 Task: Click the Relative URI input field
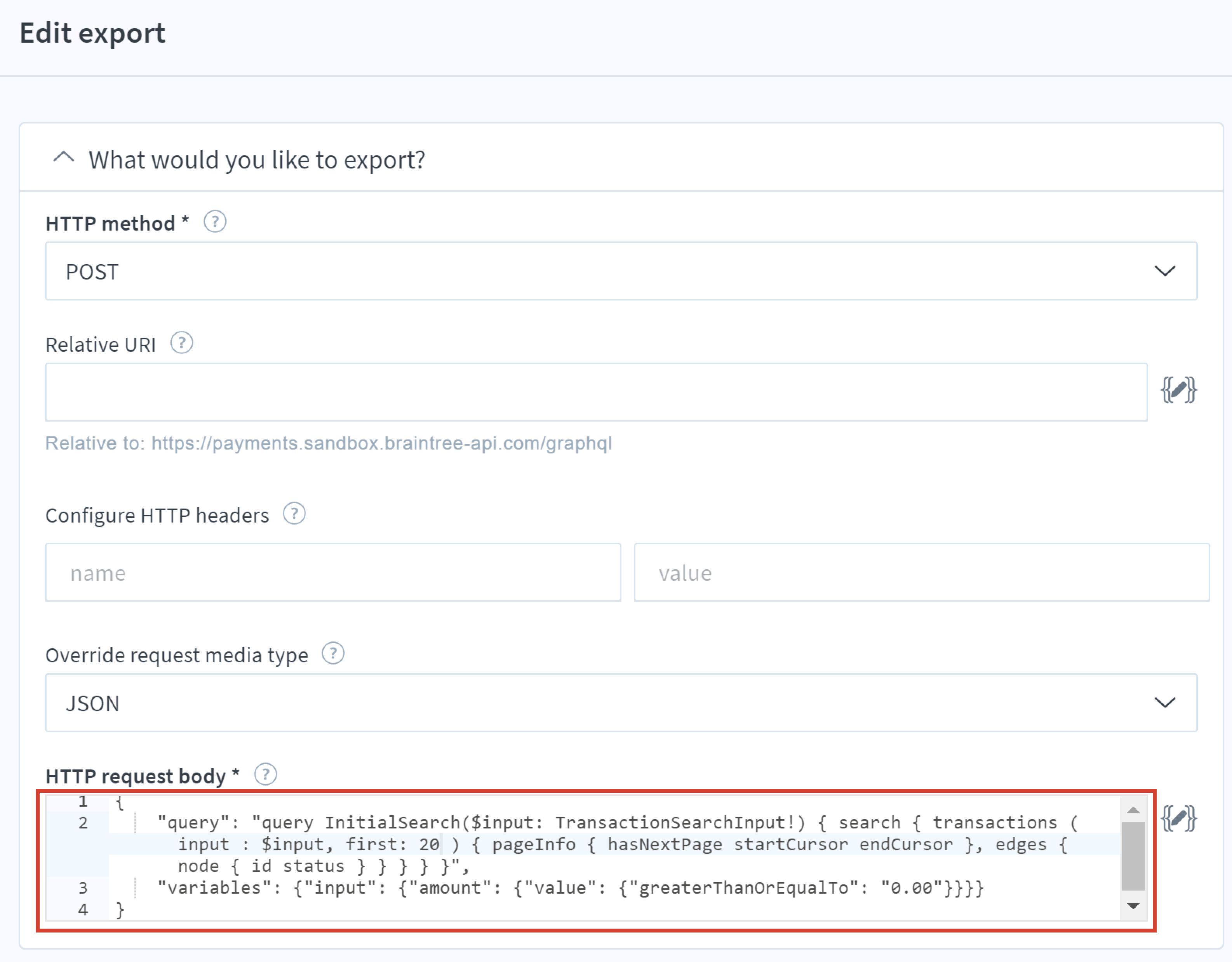tap(596, 392)
